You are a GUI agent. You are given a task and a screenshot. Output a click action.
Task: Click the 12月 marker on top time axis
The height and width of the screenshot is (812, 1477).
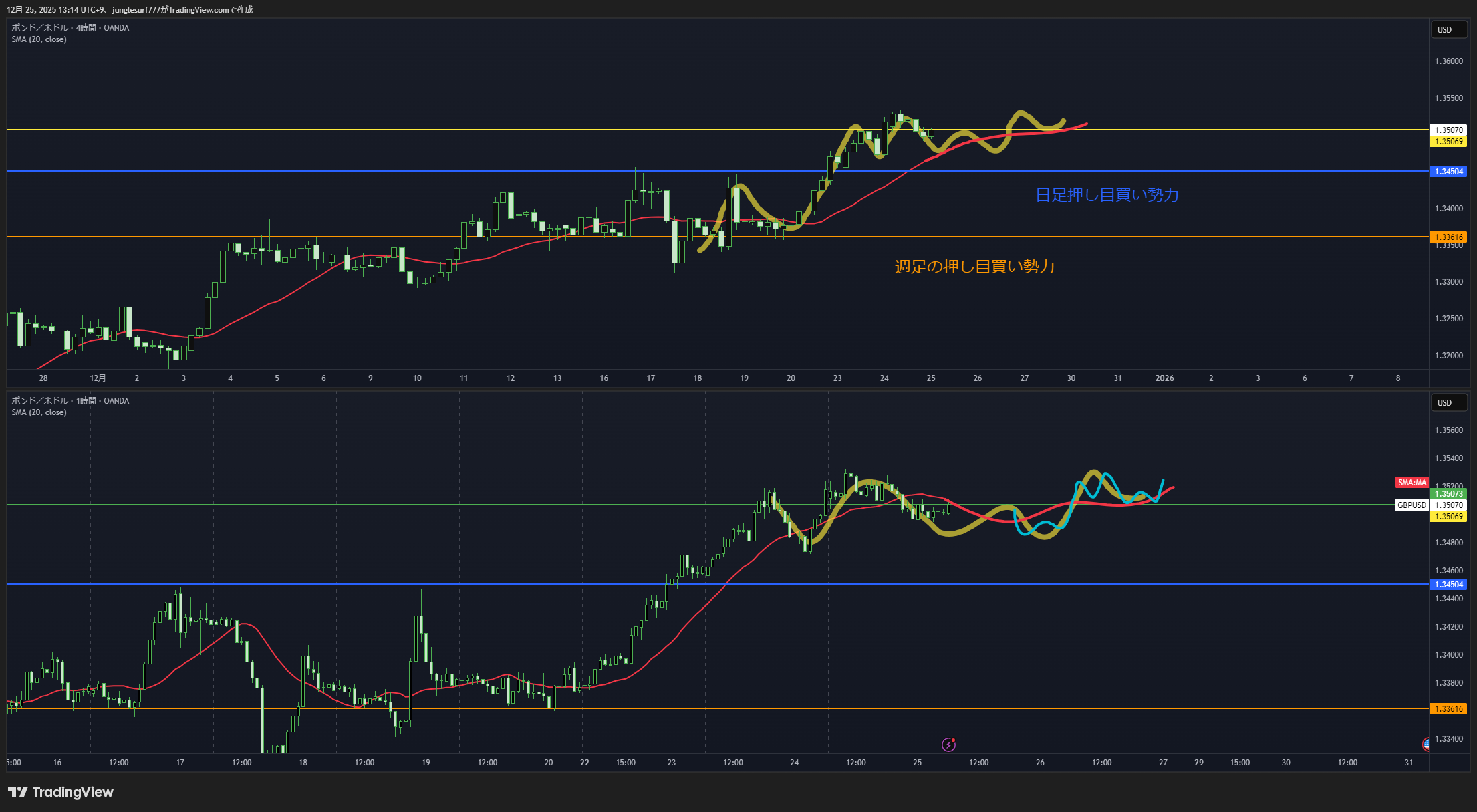click(98, 378)
